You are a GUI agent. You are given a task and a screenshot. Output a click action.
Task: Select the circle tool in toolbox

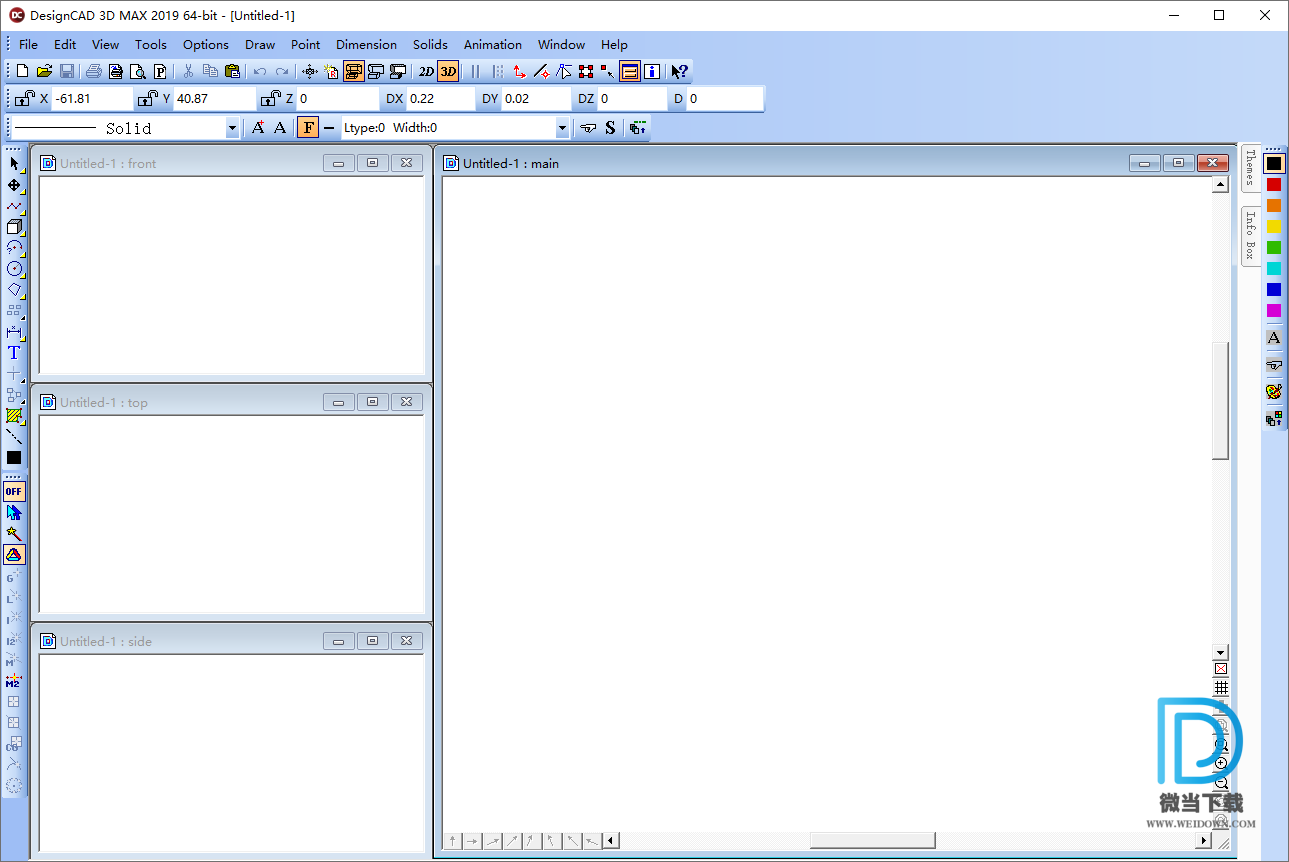pyautogui.click(x=14, y=268)
